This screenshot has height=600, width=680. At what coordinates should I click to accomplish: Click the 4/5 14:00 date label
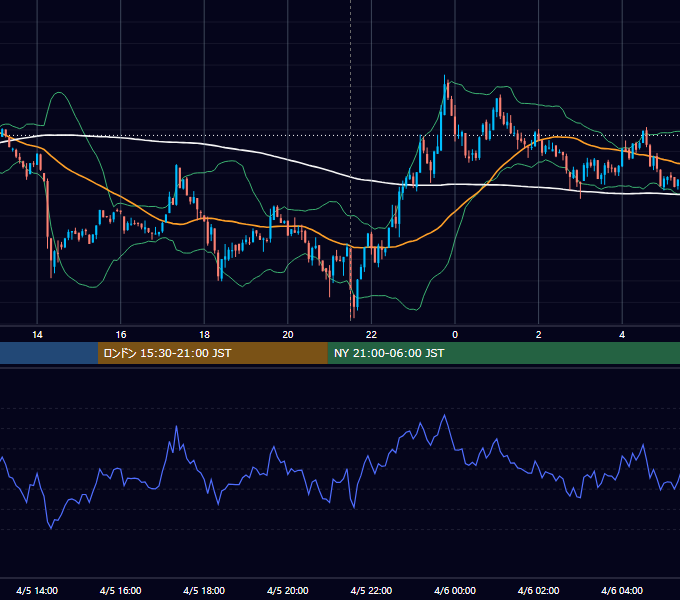(37, 590)
